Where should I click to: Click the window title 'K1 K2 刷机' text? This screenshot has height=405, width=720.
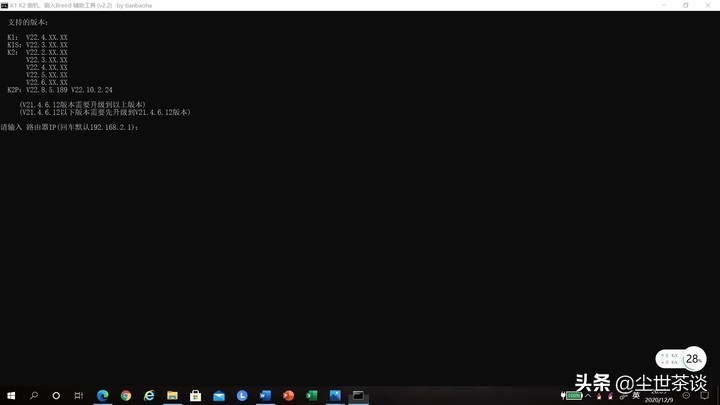point(26,6)
